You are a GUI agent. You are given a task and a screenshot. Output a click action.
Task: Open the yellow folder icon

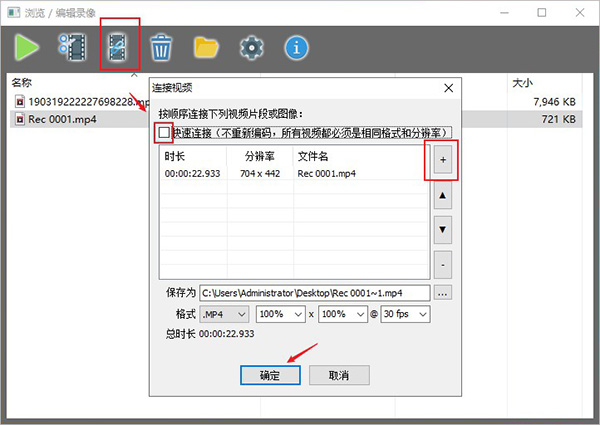(x=207, y=47)
